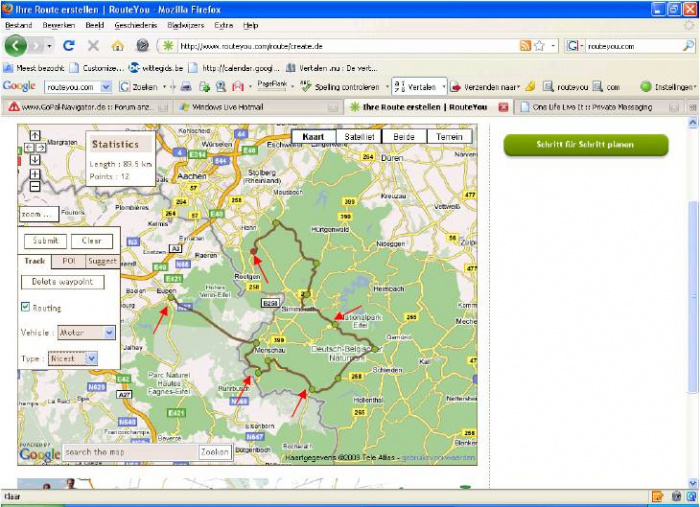Bookmark this page with the star icon

click(539, 46)
